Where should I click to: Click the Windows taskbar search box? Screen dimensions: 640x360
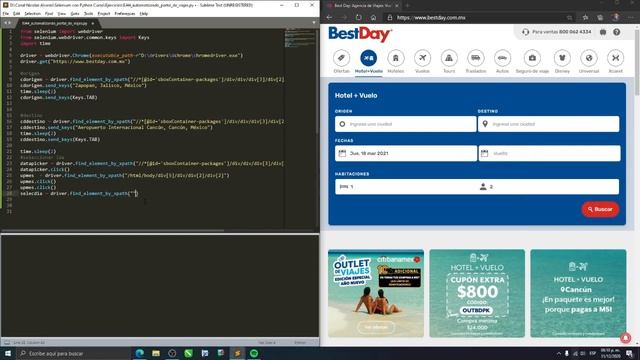(x=73, y=353)
